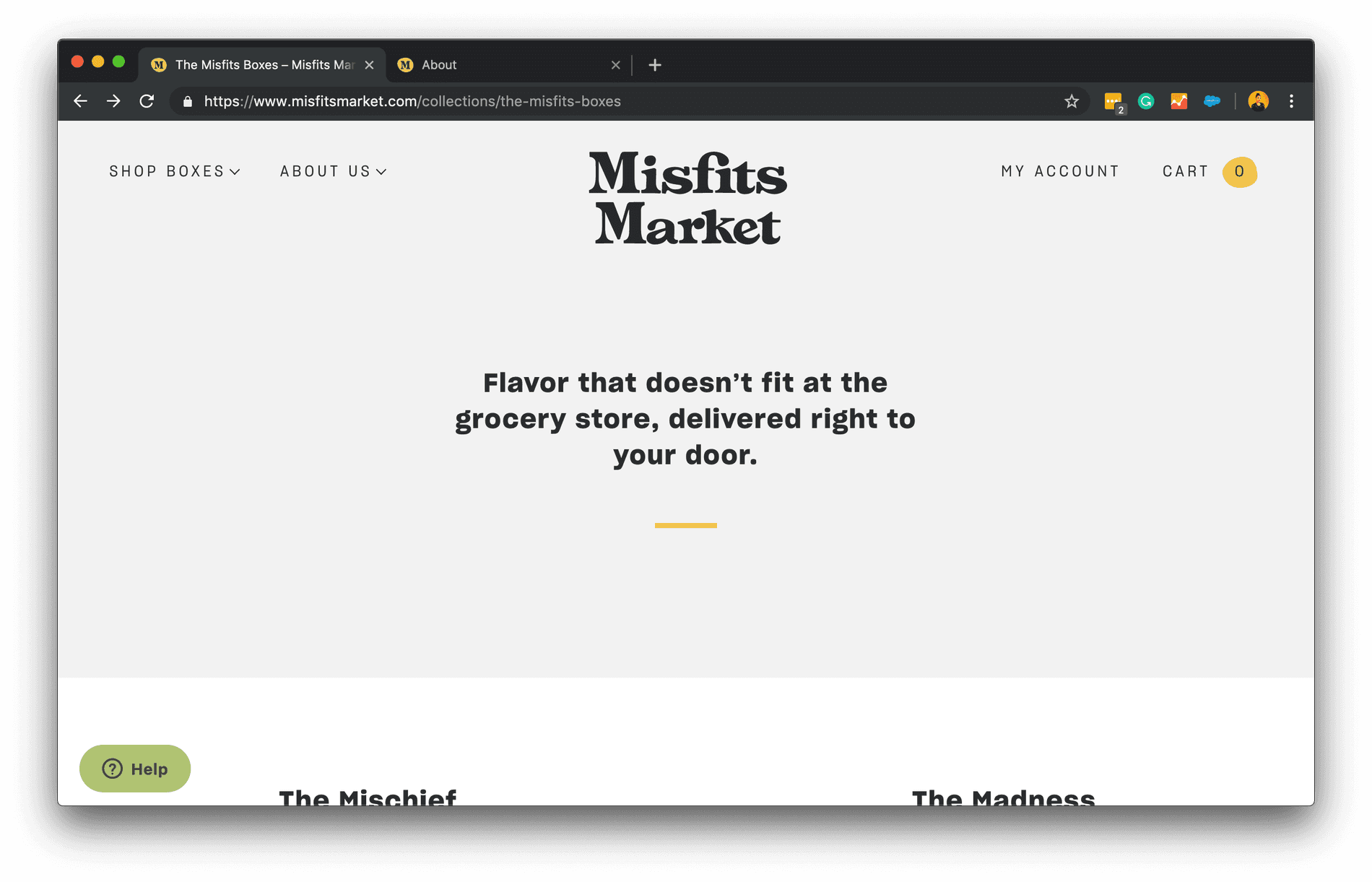The image size is (1372, 882).
Task: Open a new tab with the plus button
Action: pyautogui.click(x=655, y=65)
